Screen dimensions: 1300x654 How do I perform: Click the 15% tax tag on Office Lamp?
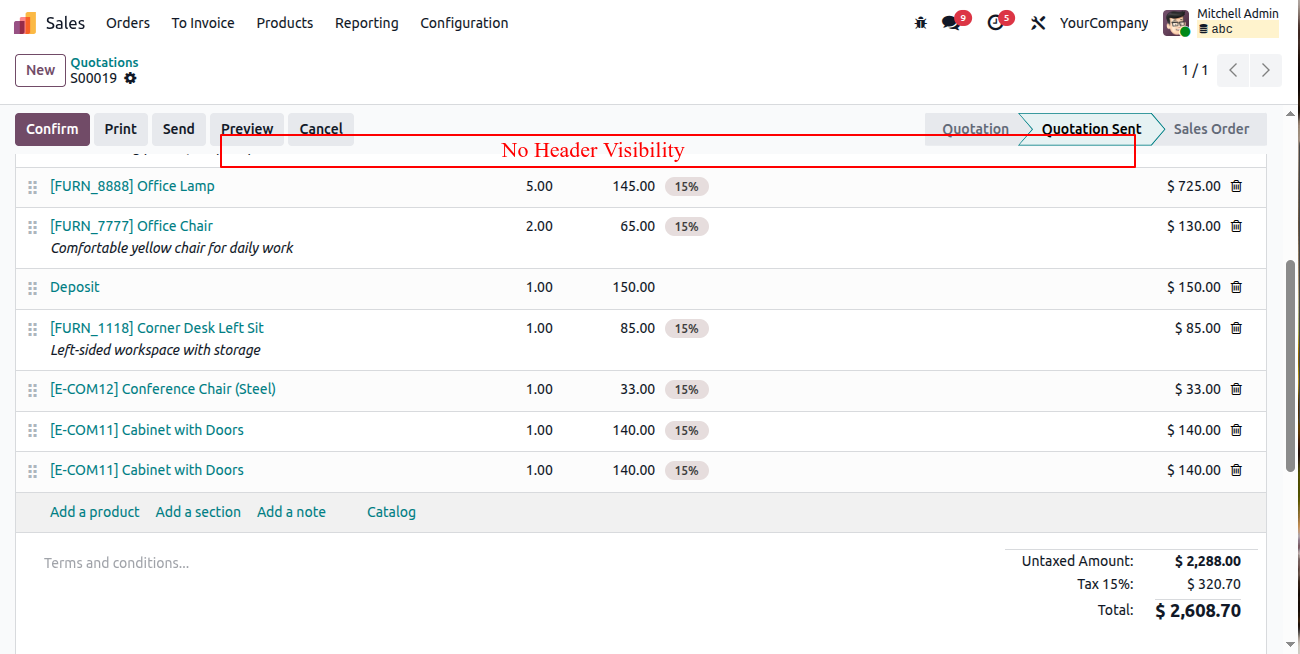(x=686, y=186)
